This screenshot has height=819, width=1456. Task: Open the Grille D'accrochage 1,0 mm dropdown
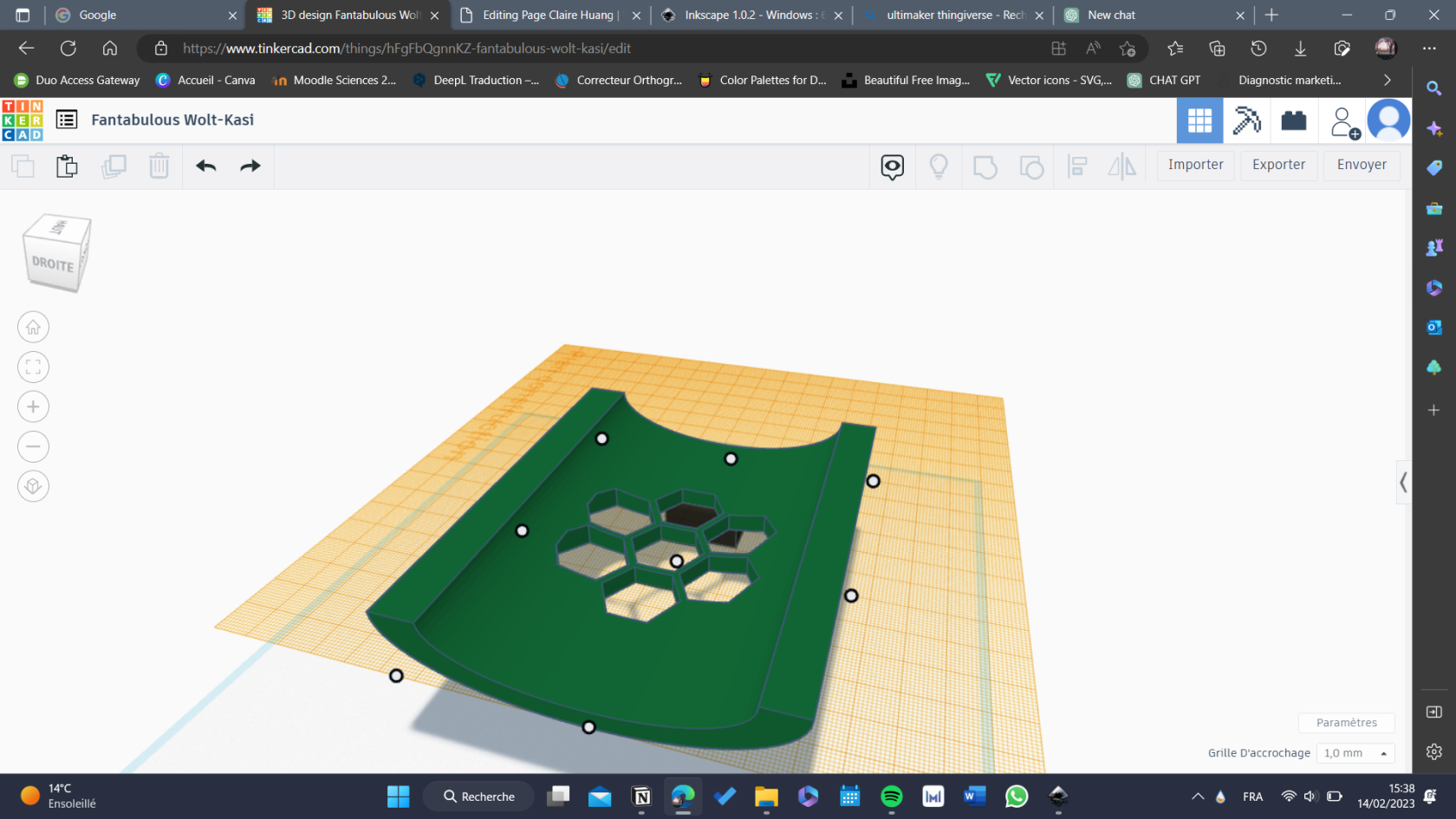click(1355, 753)
